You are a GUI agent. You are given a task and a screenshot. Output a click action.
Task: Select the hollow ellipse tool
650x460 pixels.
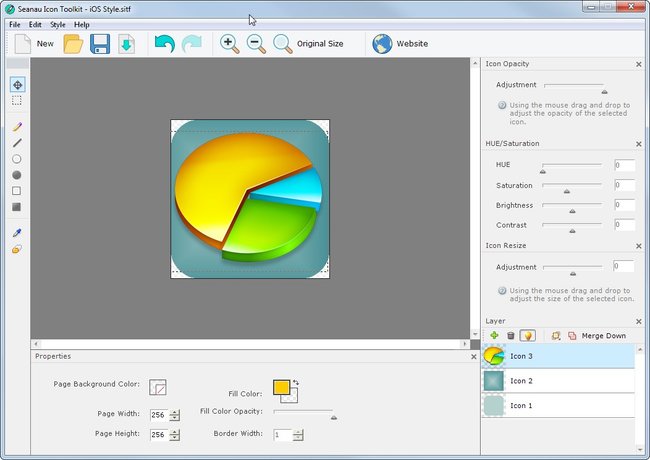pyautogui.click(x=17, y=159)
